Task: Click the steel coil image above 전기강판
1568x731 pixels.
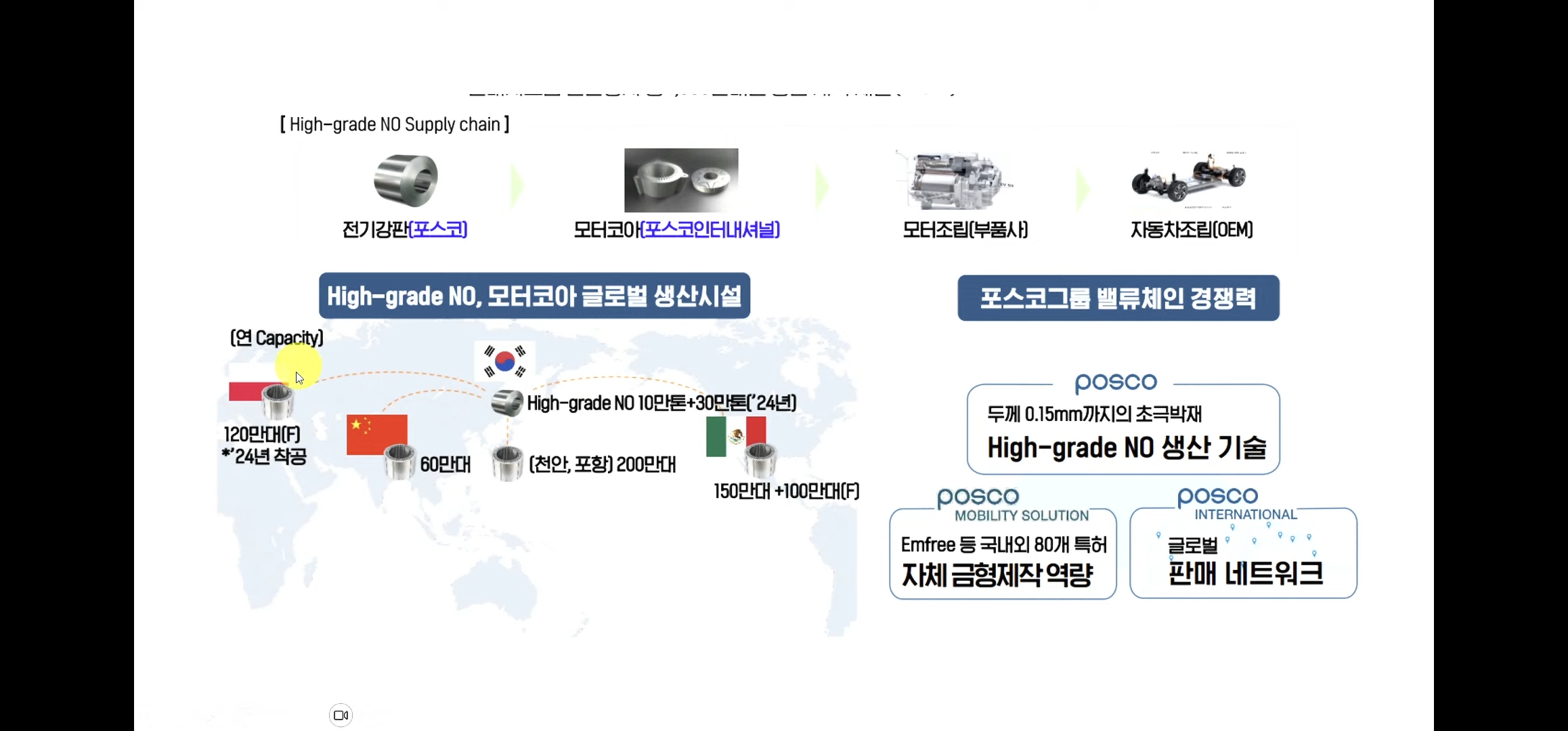Action: pyautogui.click(x=406, y=180)
